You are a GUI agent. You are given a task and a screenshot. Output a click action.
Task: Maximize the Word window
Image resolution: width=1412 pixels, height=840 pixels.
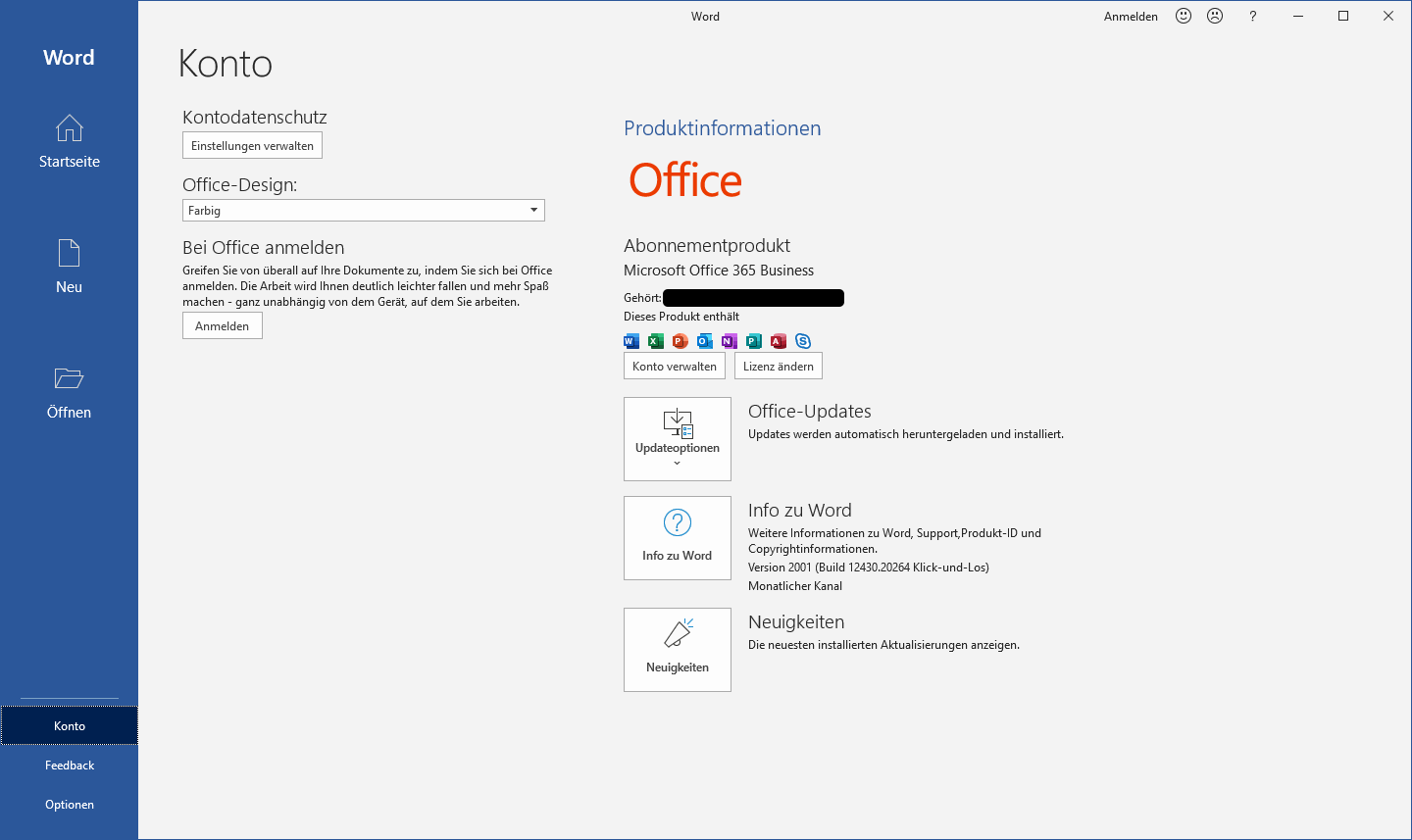point(1343,16)
